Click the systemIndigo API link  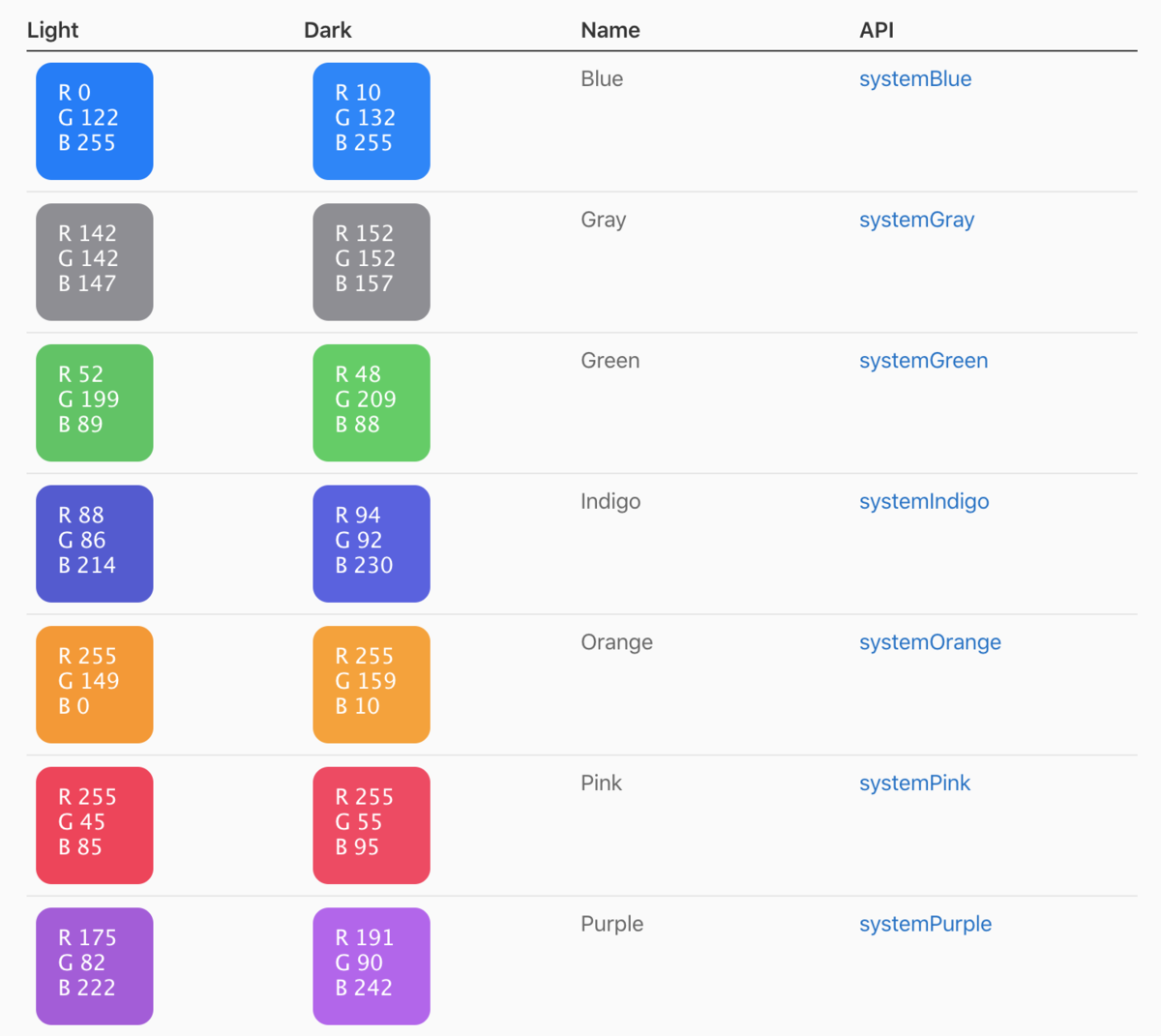924,501
